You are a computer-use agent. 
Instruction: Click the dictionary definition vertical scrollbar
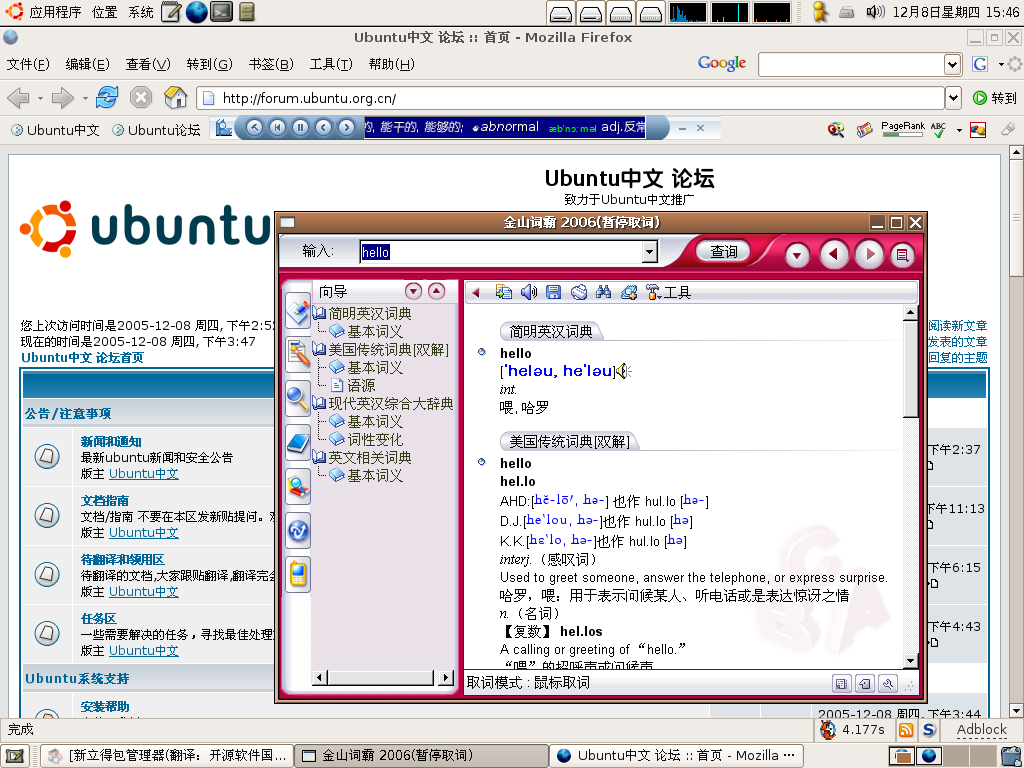tap(911, 487)
